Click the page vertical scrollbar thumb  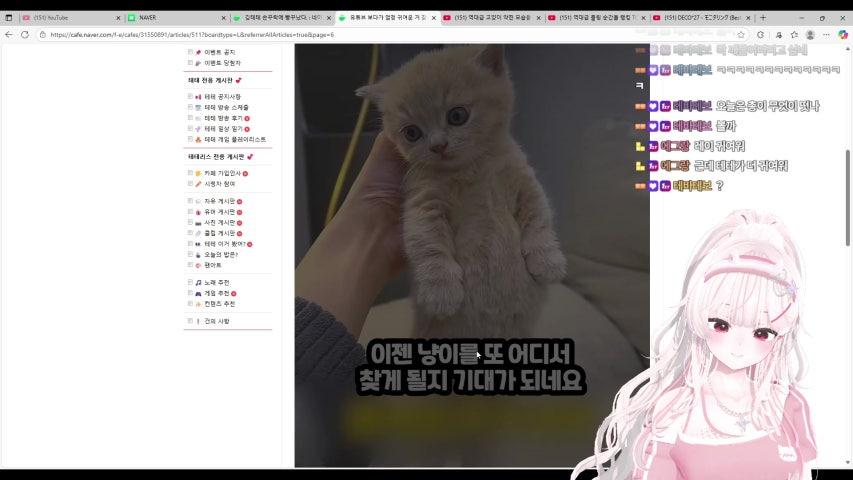point(848,197)
